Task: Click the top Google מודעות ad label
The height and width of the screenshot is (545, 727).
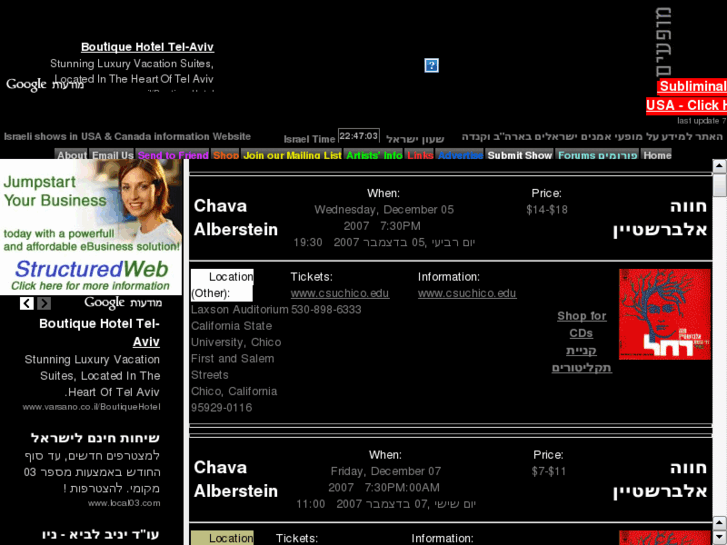Action: [x=45, y=84]
